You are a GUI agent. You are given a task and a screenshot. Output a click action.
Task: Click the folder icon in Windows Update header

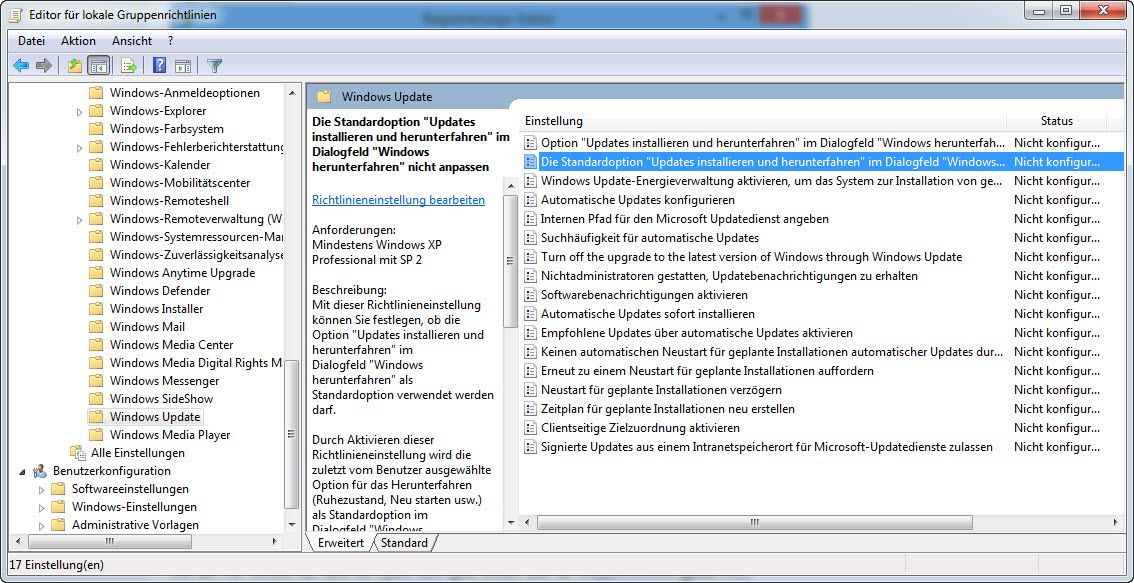(324, 96)
